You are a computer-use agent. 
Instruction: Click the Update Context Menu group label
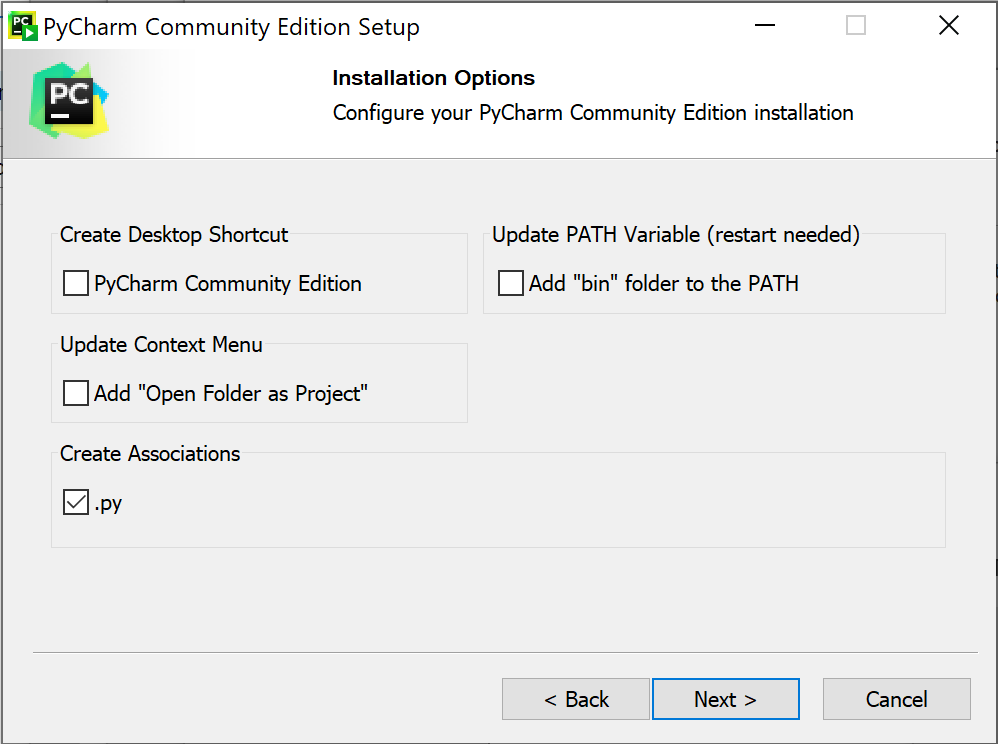tap(161, 345)
